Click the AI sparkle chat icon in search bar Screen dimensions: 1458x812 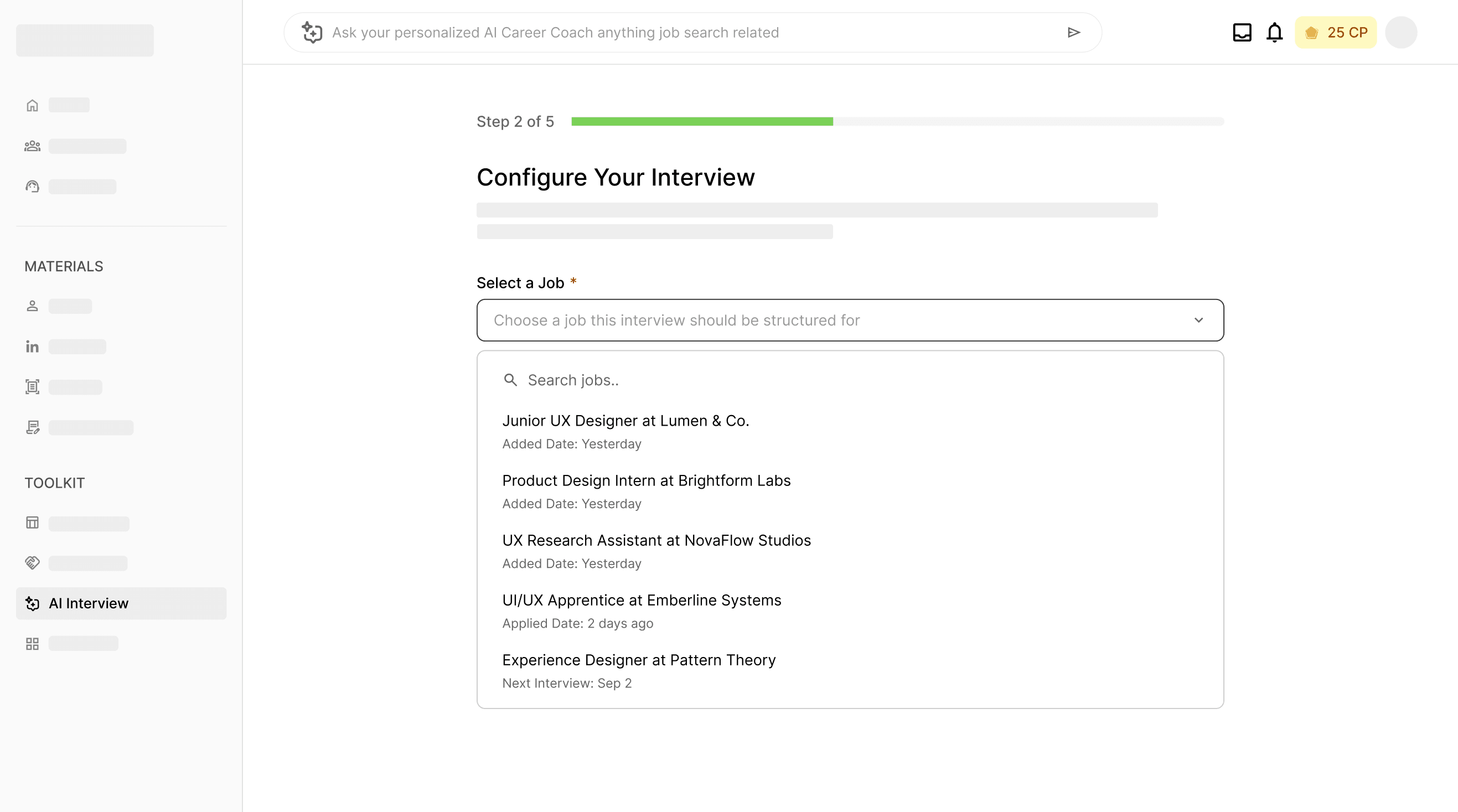312,33
